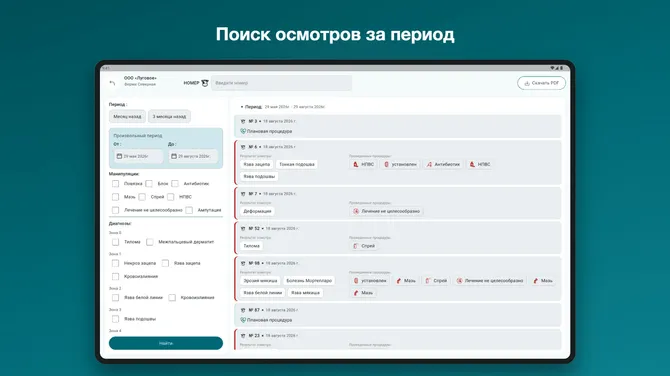Image resolution: width=670 pixels, height=376 pixels.
Task: Check the Мазь filter checkbox
Action: (x=115, y=197)
